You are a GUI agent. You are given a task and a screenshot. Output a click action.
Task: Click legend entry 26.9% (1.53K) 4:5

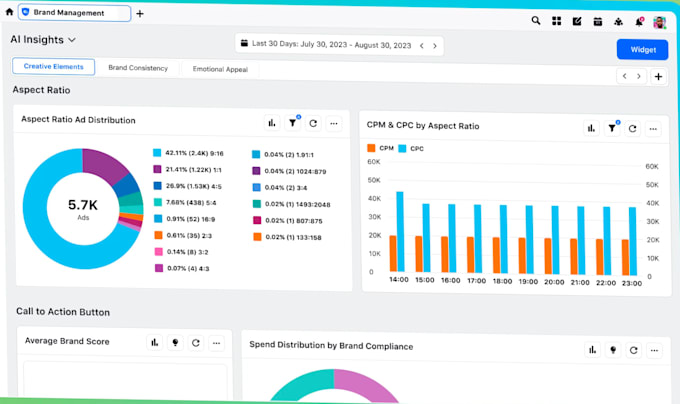tap(187, 186)
